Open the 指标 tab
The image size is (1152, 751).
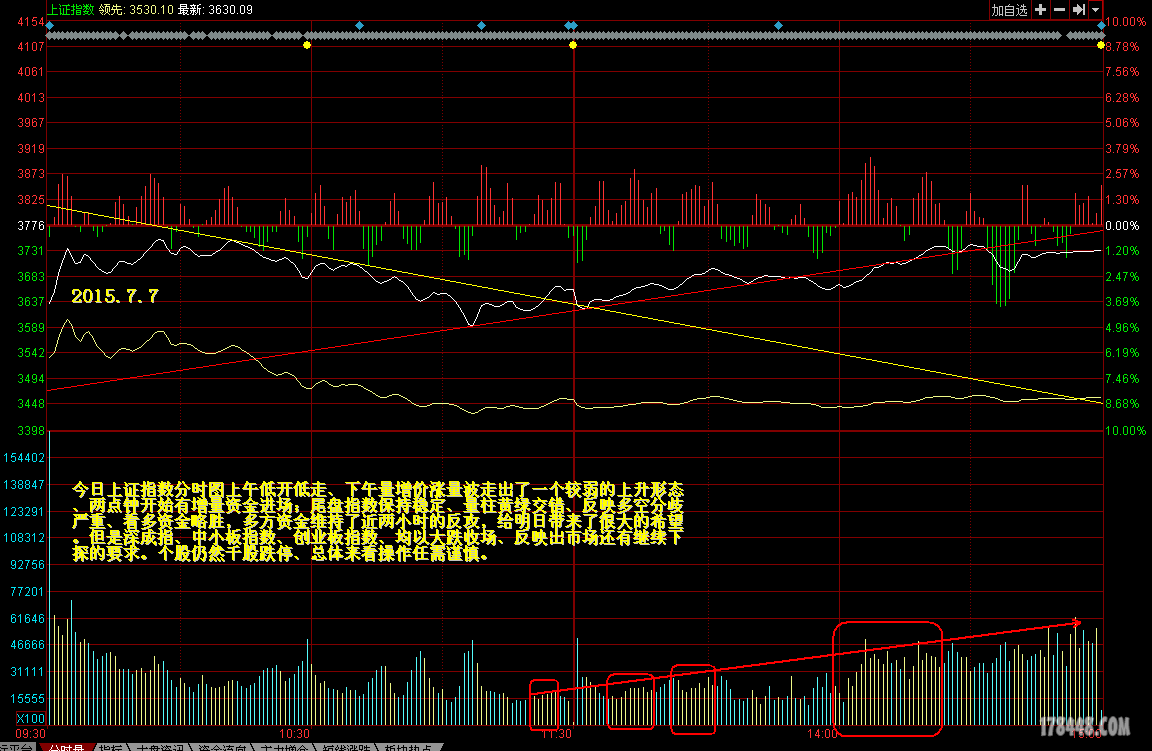click(110, 747)
